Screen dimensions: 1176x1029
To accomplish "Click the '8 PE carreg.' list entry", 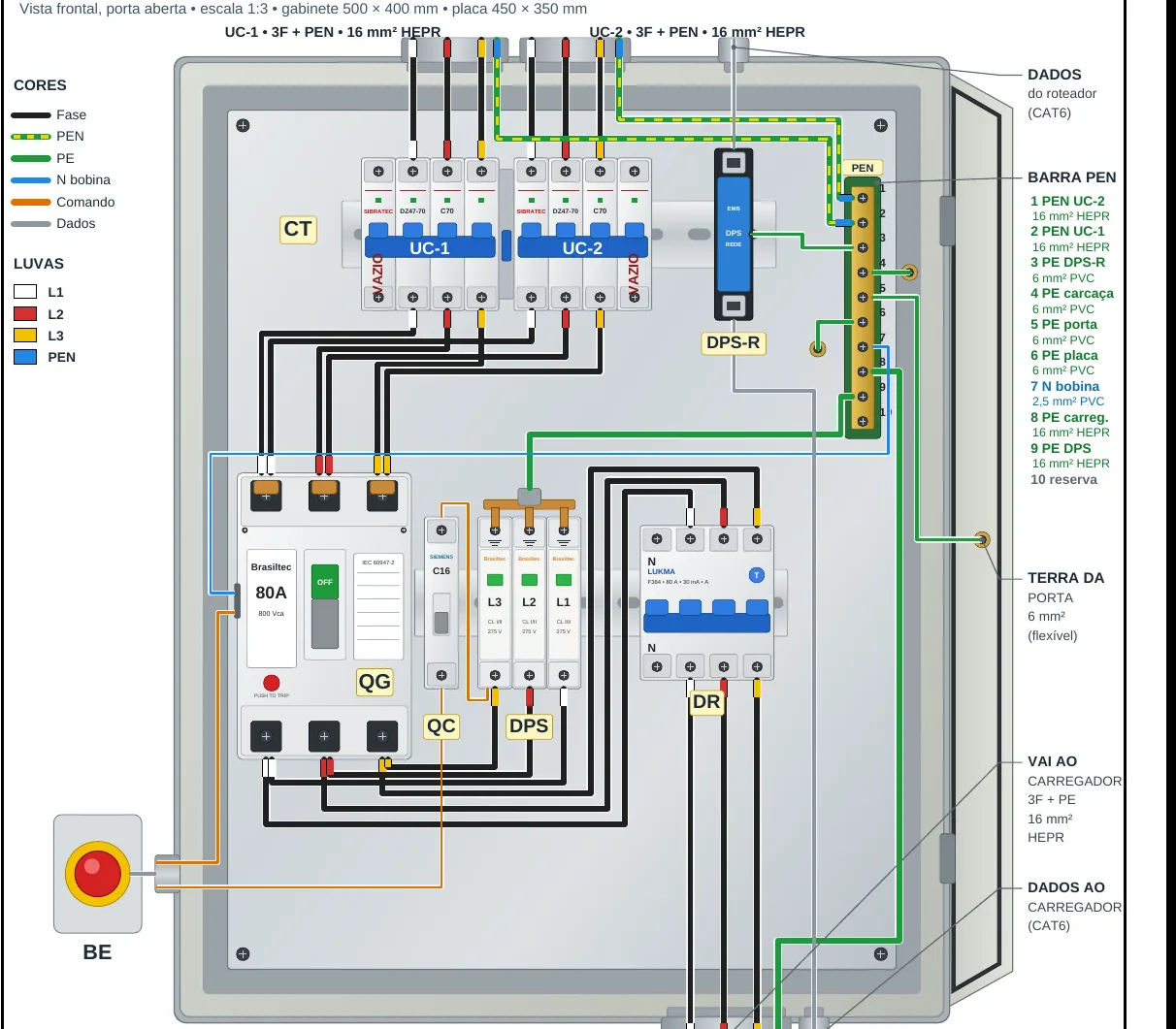I will click(1069, 418).
